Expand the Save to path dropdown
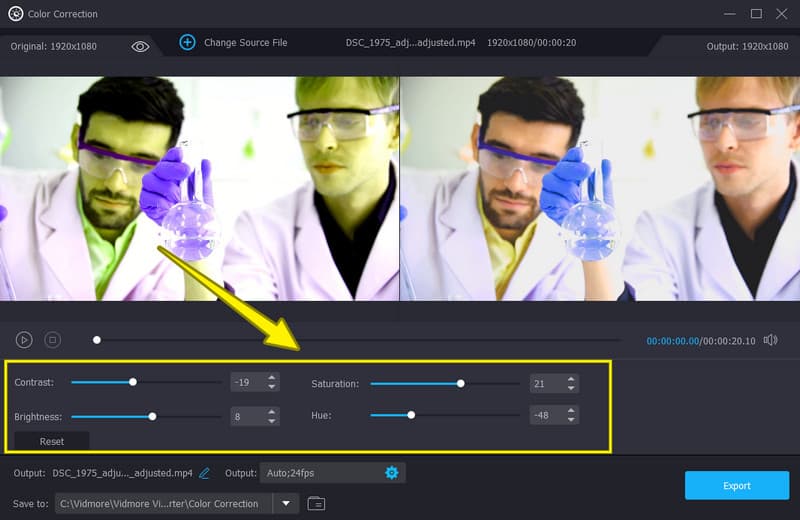 coord(286,503)
